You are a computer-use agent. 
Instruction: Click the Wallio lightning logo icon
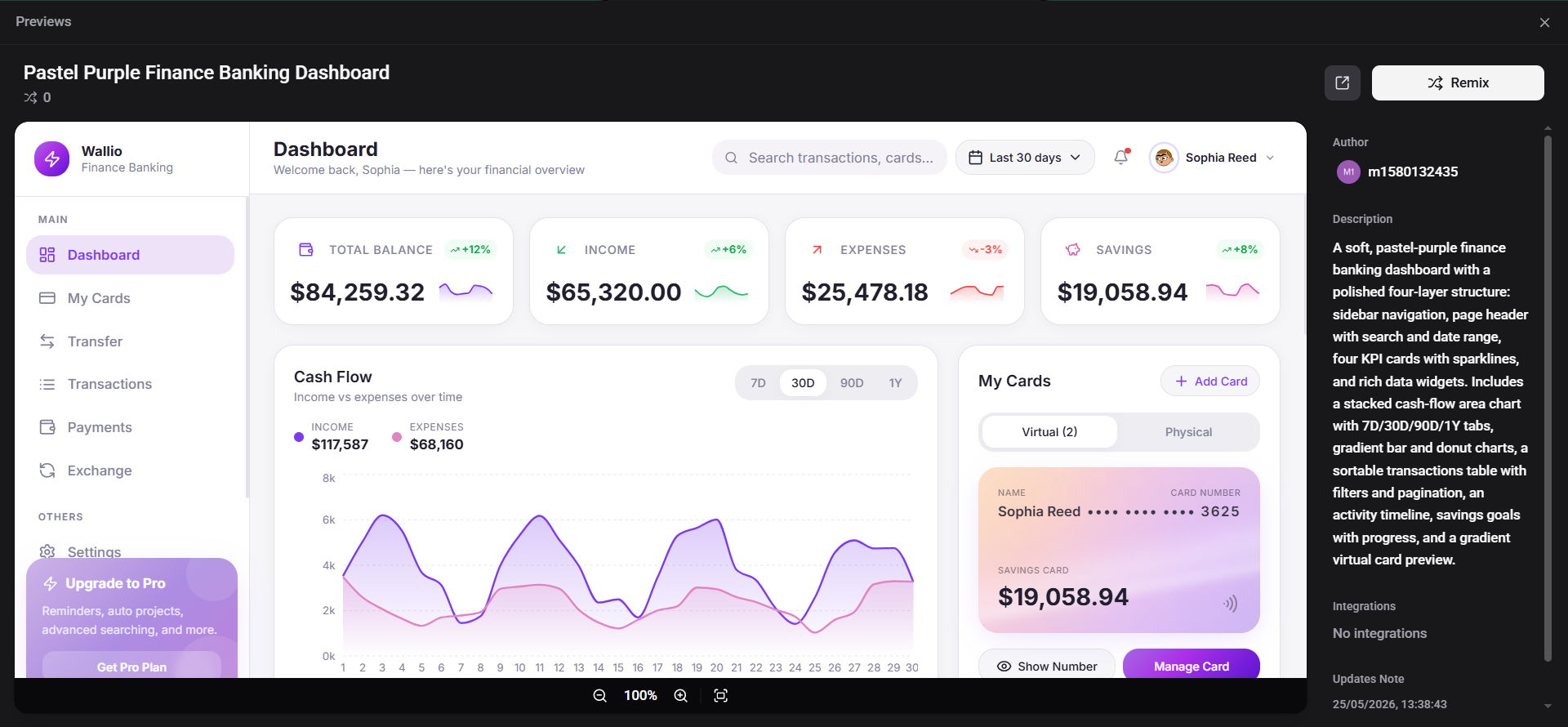[52, 158]
